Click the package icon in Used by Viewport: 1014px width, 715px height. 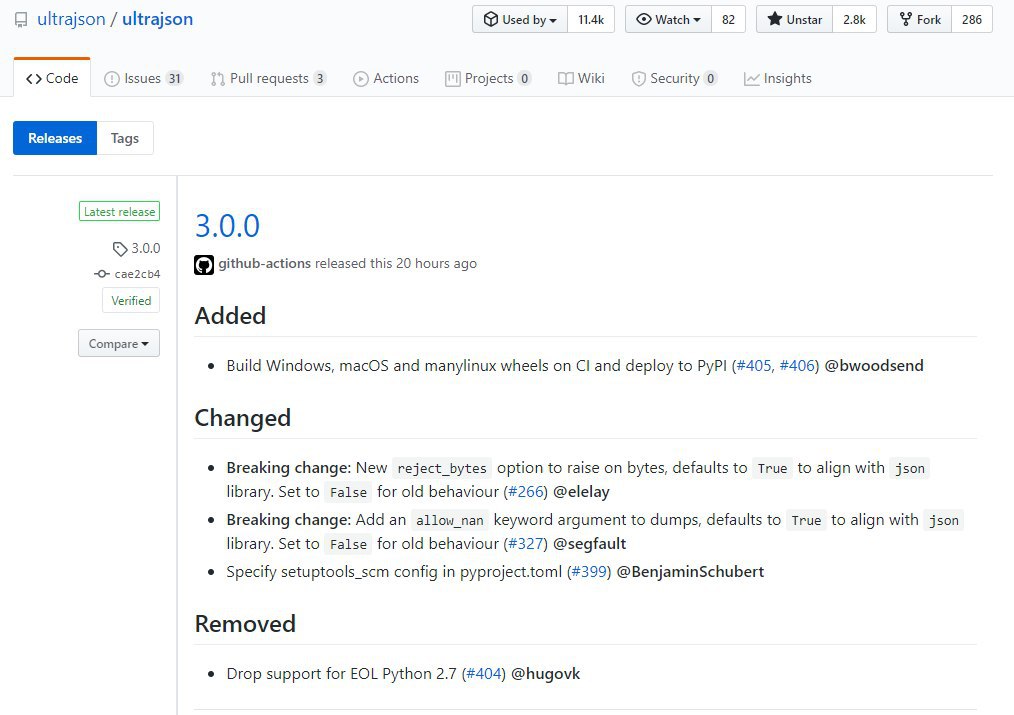tap(491, 19)
